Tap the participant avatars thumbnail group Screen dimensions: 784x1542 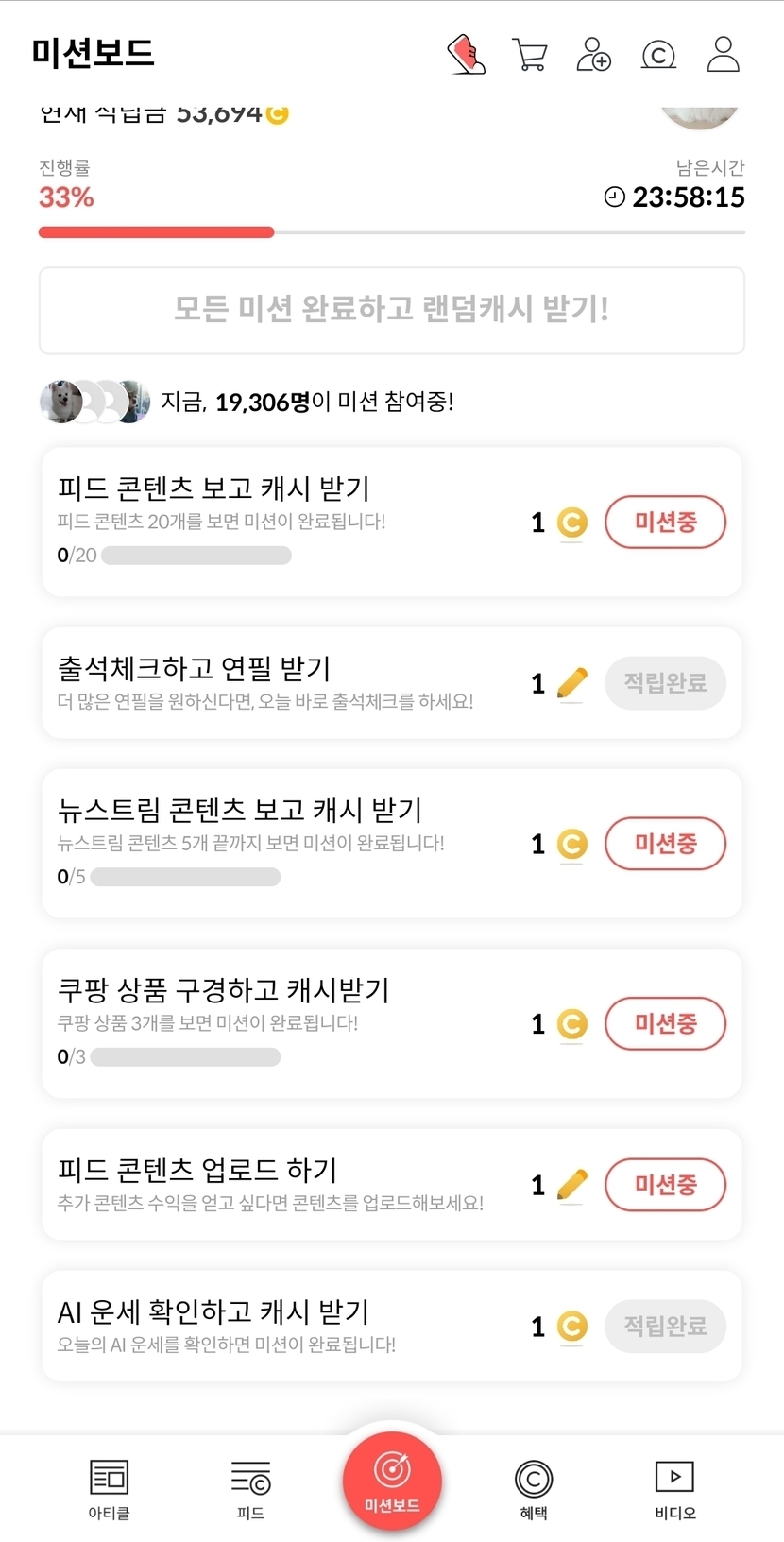click(x=94, y=402)
